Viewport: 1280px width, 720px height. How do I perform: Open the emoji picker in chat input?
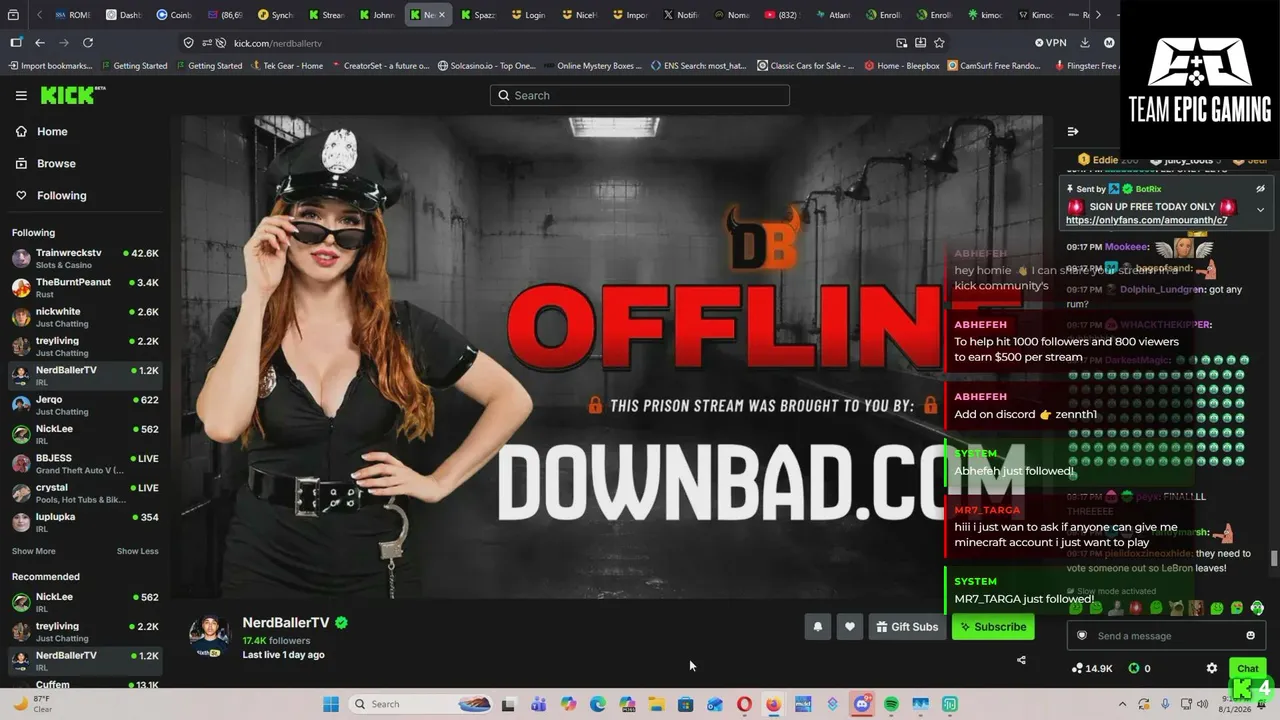click(x=1251, y=636)
